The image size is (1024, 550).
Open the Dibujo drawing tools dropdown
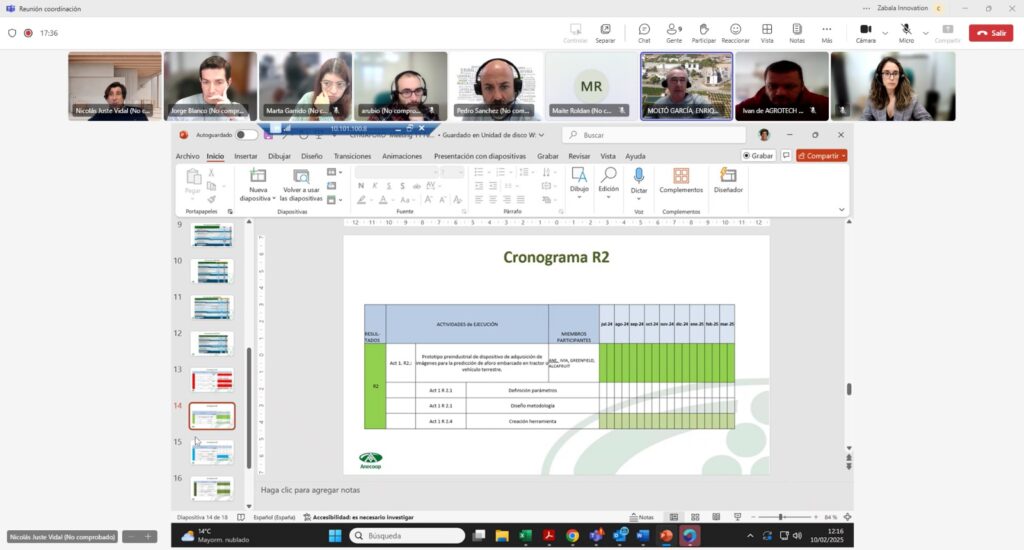click(x=579, y=183)
